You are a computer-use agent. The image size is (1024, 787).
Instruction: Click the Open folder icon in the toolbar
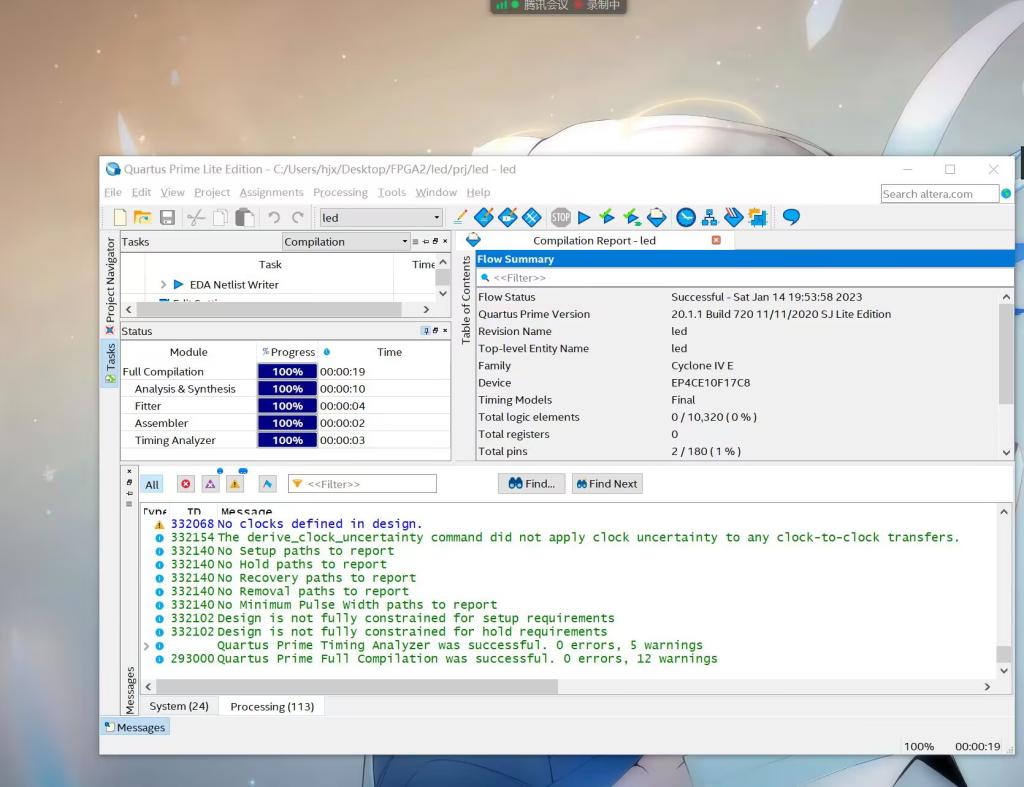click(143, 217)
